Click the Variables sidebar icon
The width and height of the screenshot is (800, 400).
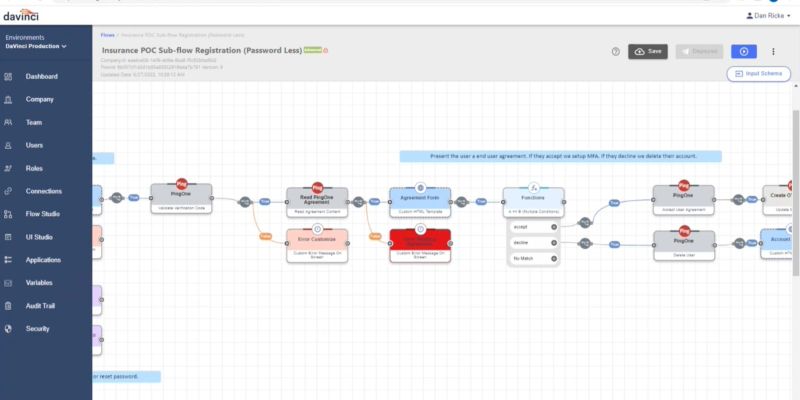8,283
